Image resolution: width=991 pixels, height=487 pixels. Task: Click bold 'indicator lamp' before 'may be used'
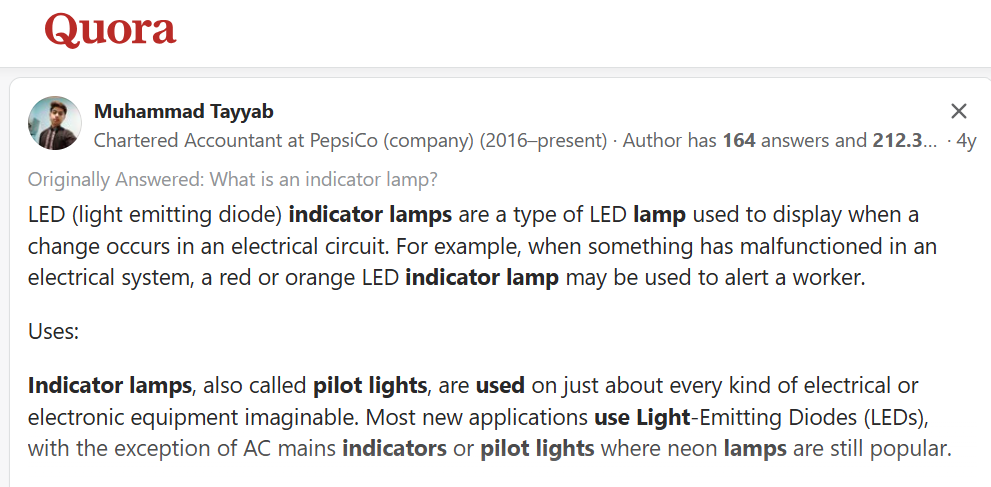(482, 278)
